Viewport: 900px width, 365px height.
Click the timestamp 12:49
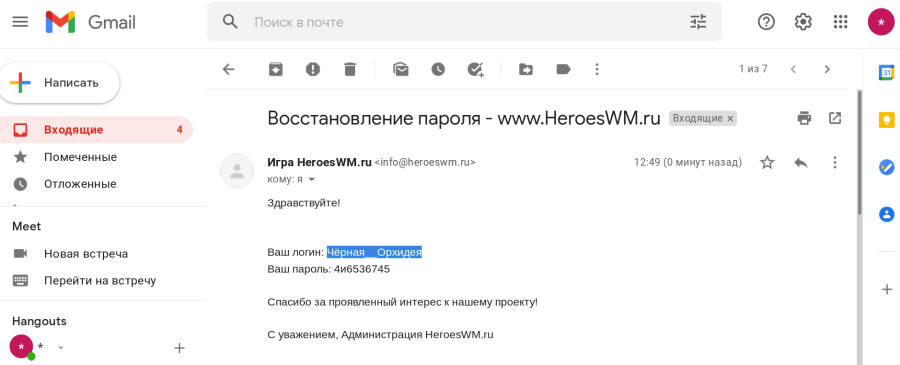[688, 162]
